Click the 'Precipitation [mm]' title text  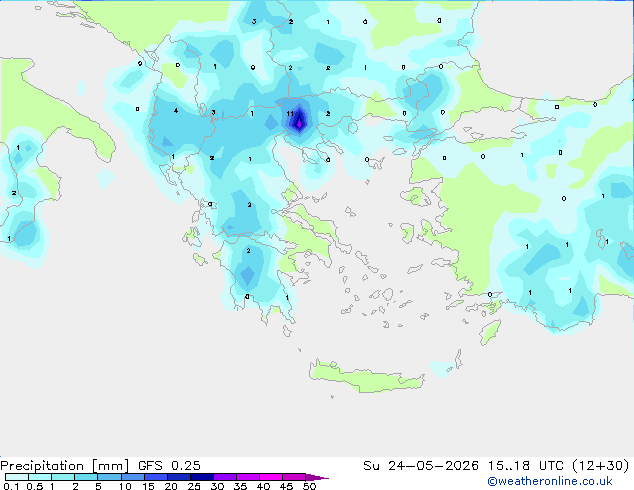click(65, 466)
